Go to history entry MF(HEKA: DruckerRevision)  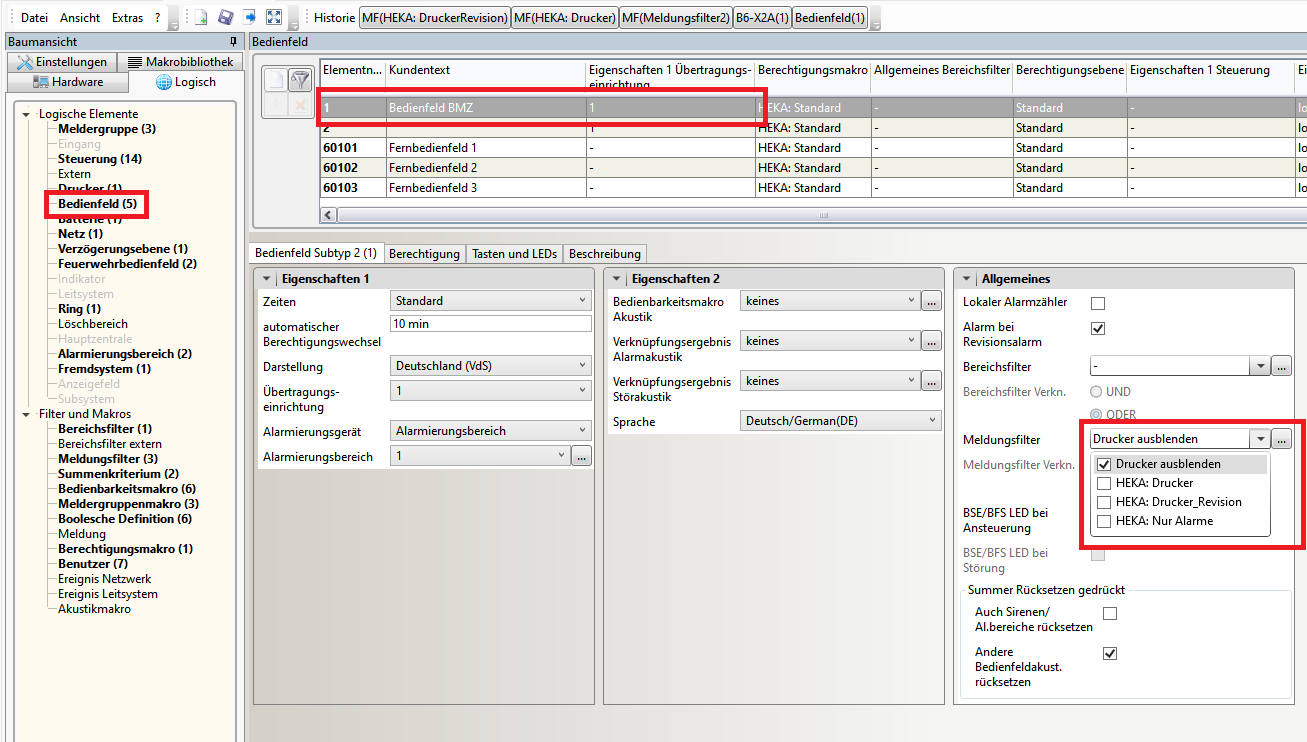point(434,18)
